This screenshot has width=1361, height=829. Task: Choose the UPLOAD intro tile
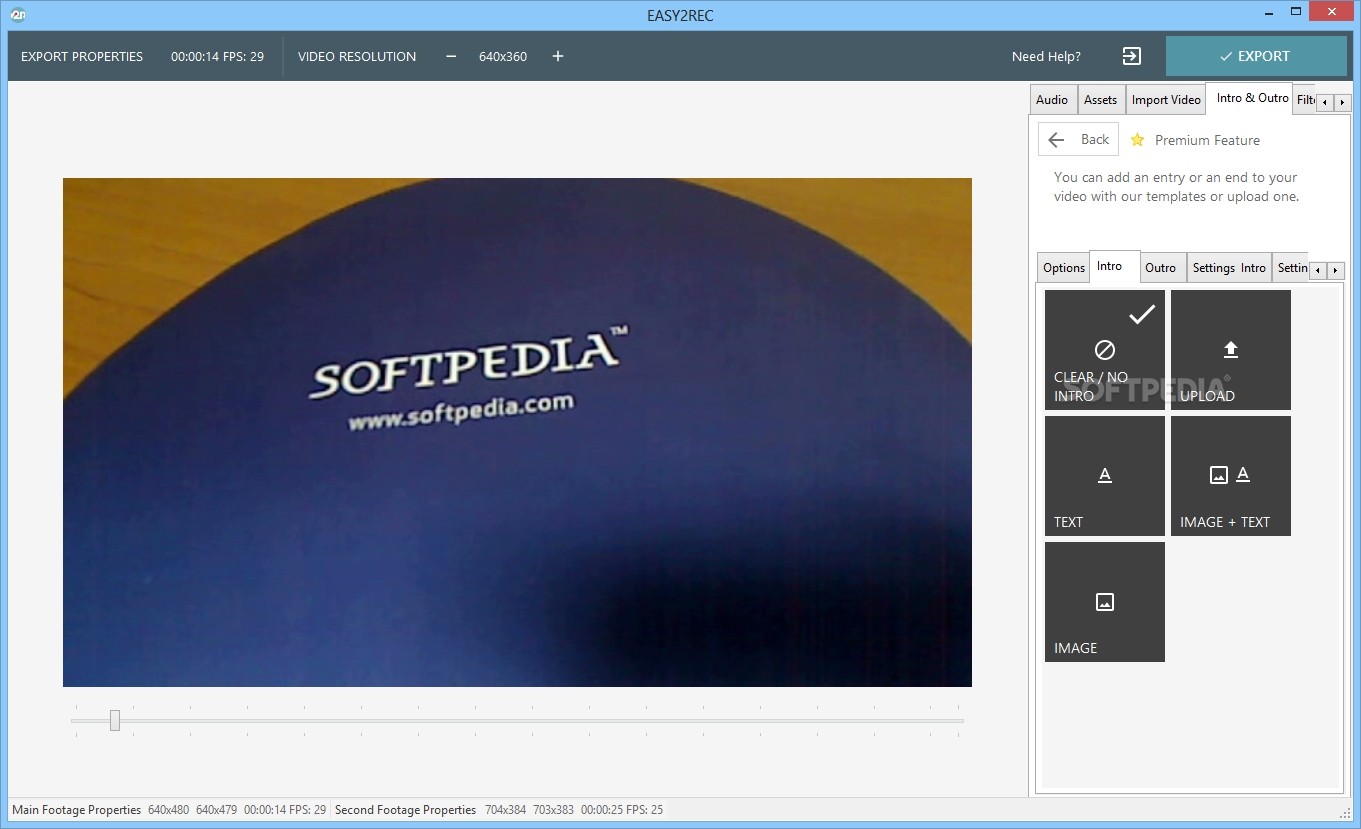coord(1231,350)
